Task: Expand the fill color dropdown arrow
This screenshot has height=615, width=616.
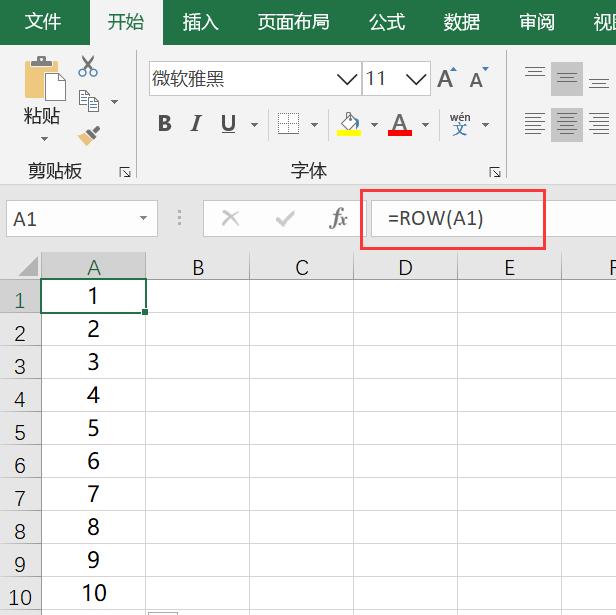Action: (374, 125)
